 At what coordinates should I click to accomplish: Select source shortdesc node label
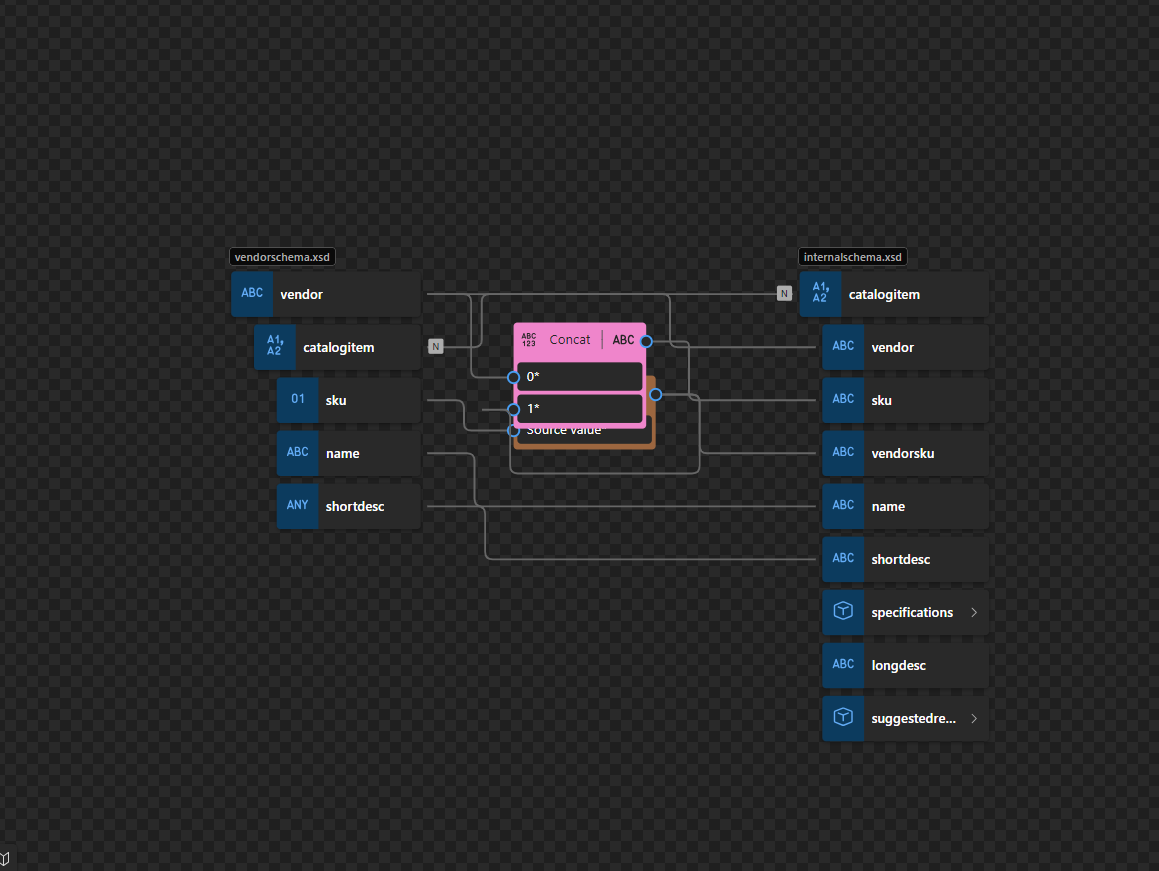coord(355,506)
